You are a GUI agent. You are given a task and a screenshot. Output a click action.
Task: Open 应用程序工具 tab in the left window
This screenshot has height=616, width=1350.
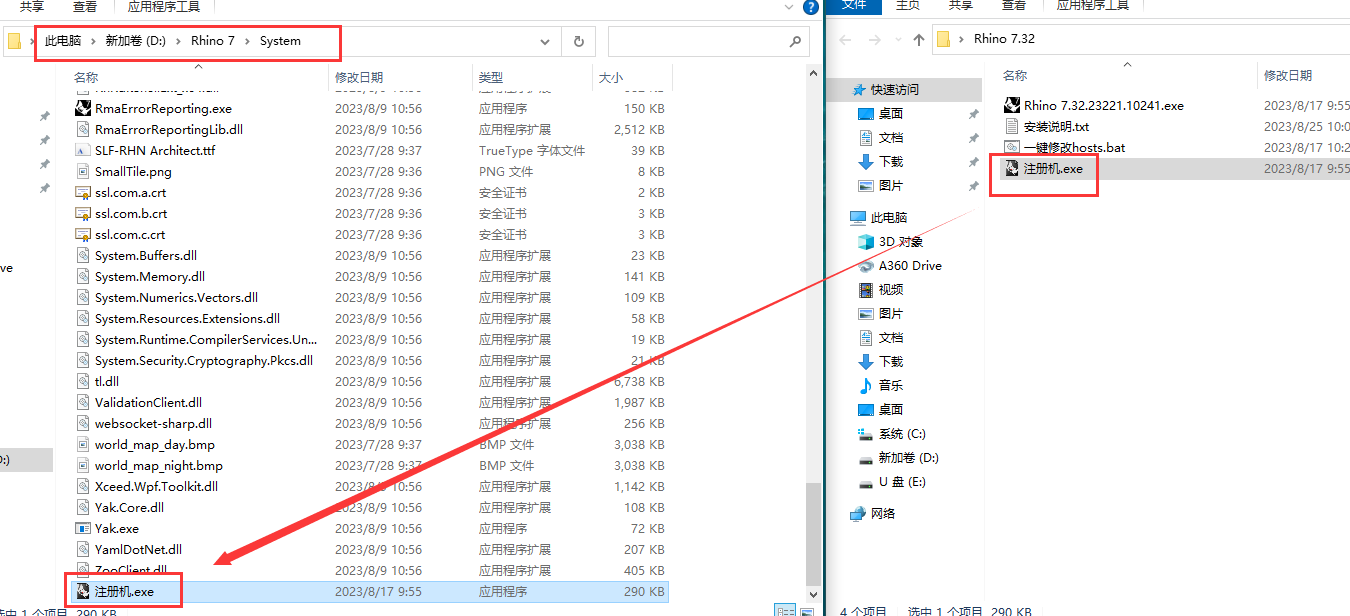(164, 6)
